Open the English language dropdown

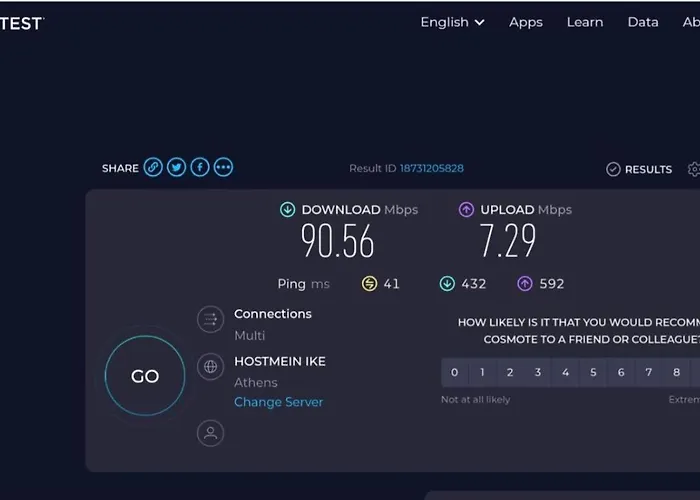(x=452, y=22)
